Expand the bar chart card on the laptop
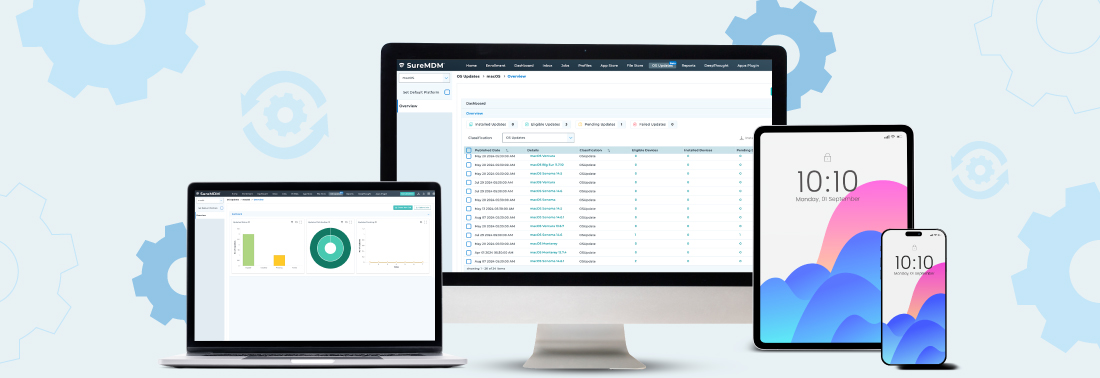 (300, 222)
